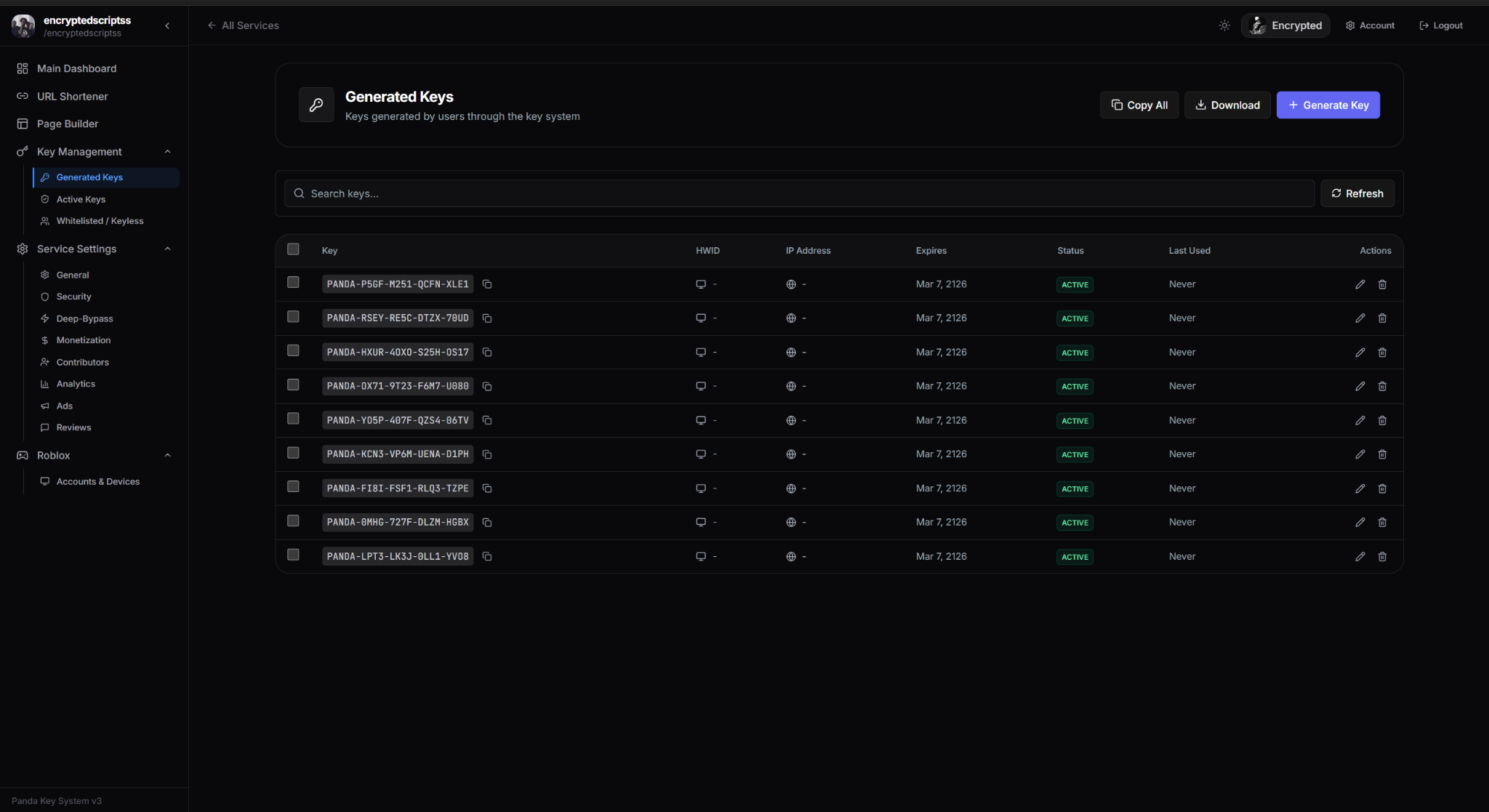This screenshot has height=812, width=1489.
Task: Collapse the Service Settings section
Action: pyautogui.click(x=167, y=249)
